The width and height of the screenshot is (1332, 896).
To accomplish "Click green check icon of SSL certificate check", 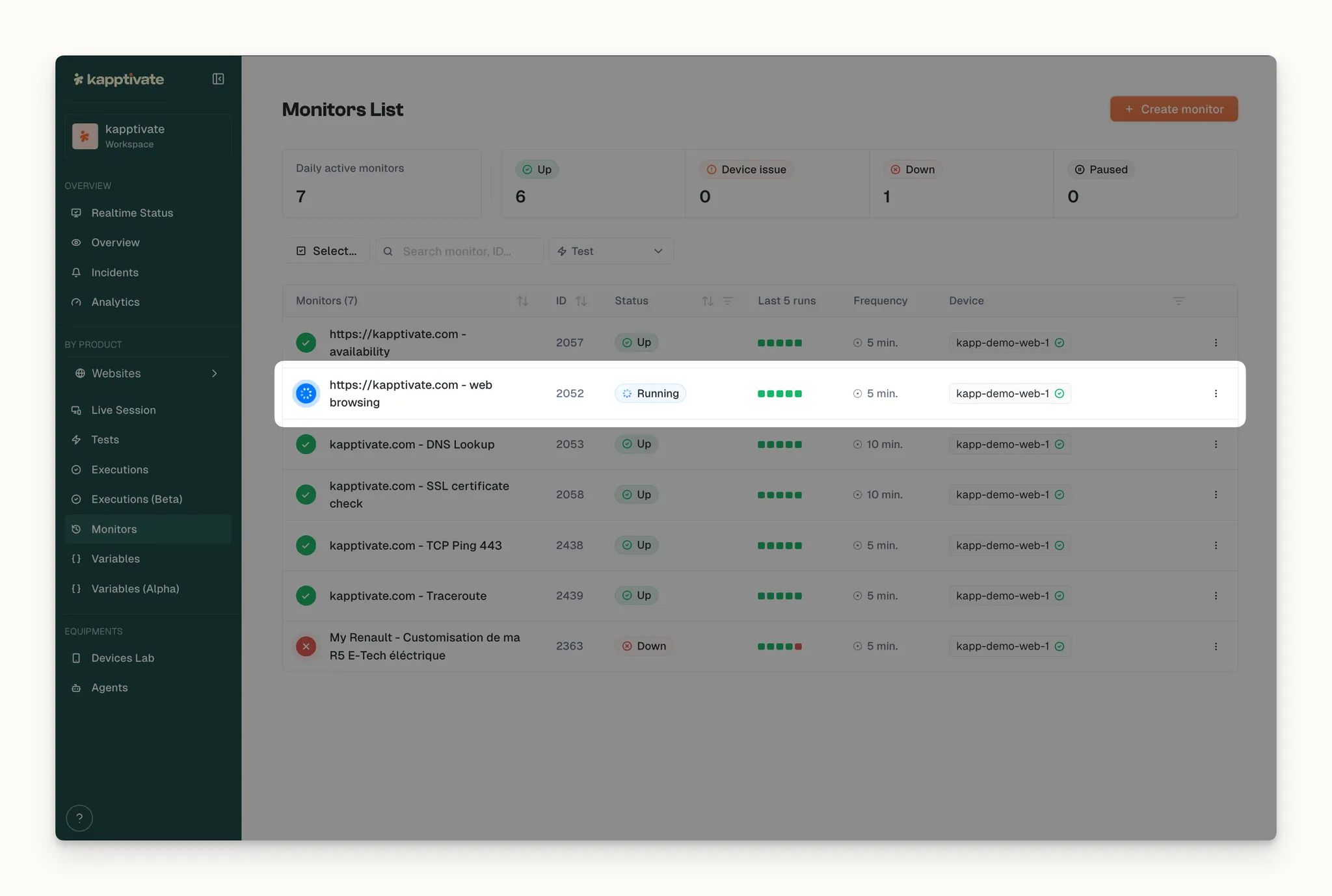I will point(306,495).
